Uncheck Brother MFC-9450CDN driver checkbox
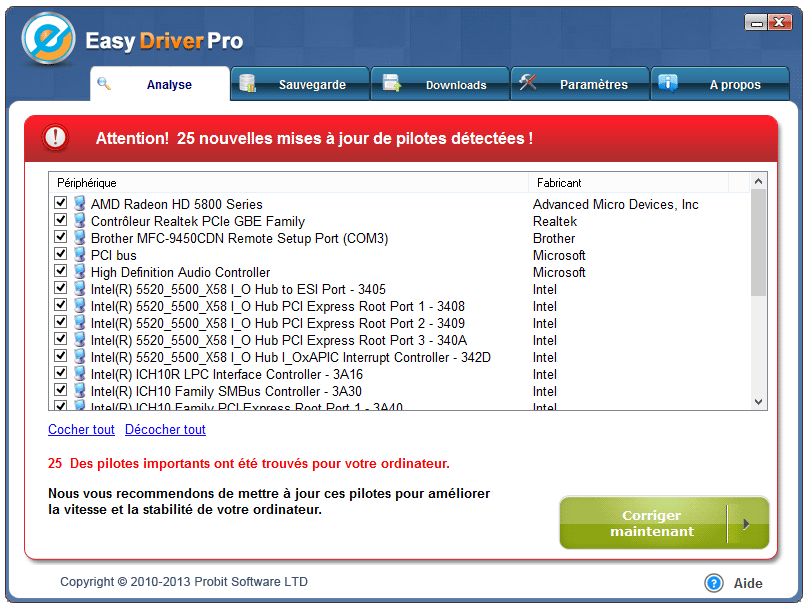Screen dimensions: 808x609 (x=61, y=238)
